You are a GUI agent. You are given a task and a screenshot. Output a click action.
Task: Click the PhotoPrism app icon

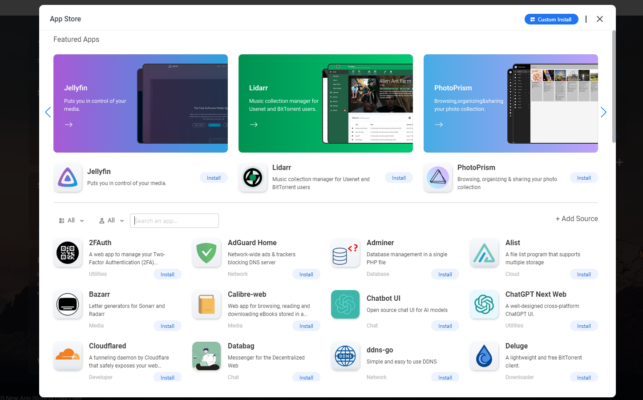tap(438, 178)
